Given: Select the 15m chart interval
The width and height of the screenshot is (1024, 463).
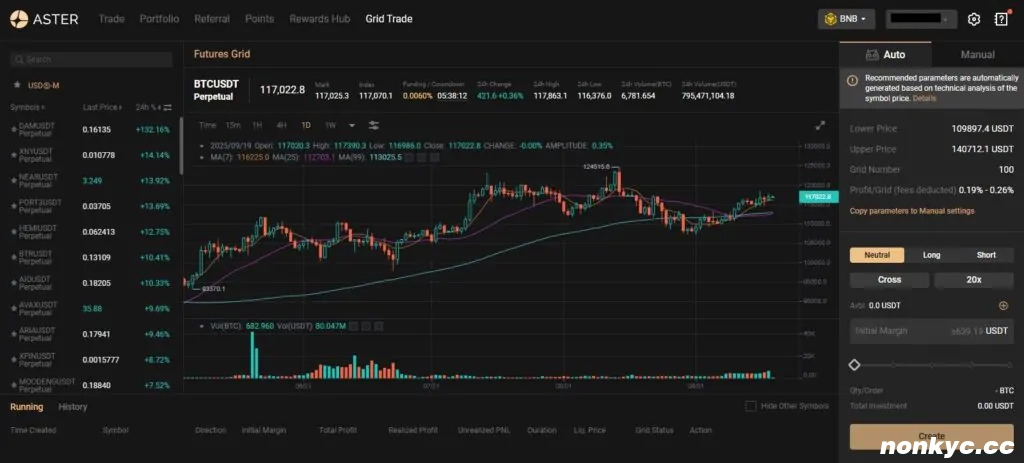Looking at the screenshot, I should tap(232, 125).
